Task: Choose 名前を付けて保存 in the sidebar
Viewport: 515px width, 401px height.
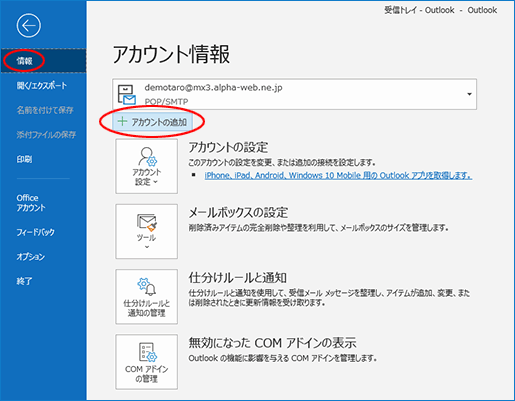Action: click(x=45, y=110)
